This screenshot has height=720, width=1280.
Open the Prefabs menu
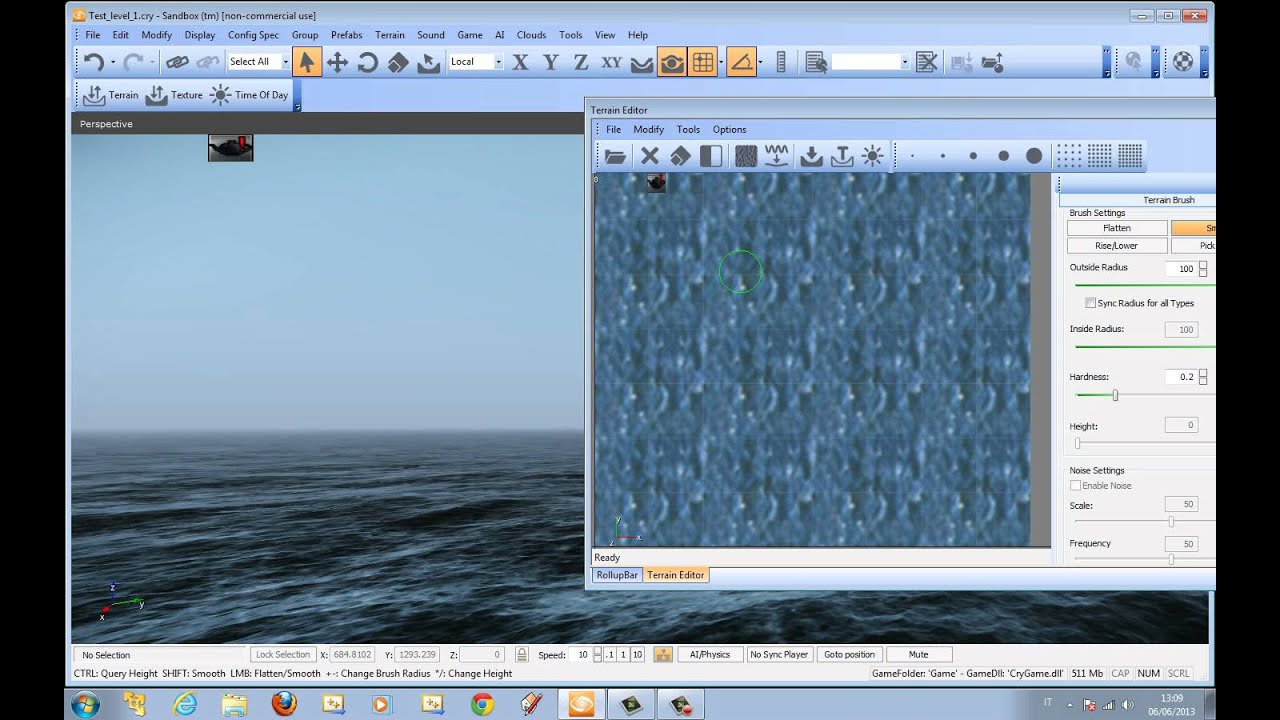point(346,35)
